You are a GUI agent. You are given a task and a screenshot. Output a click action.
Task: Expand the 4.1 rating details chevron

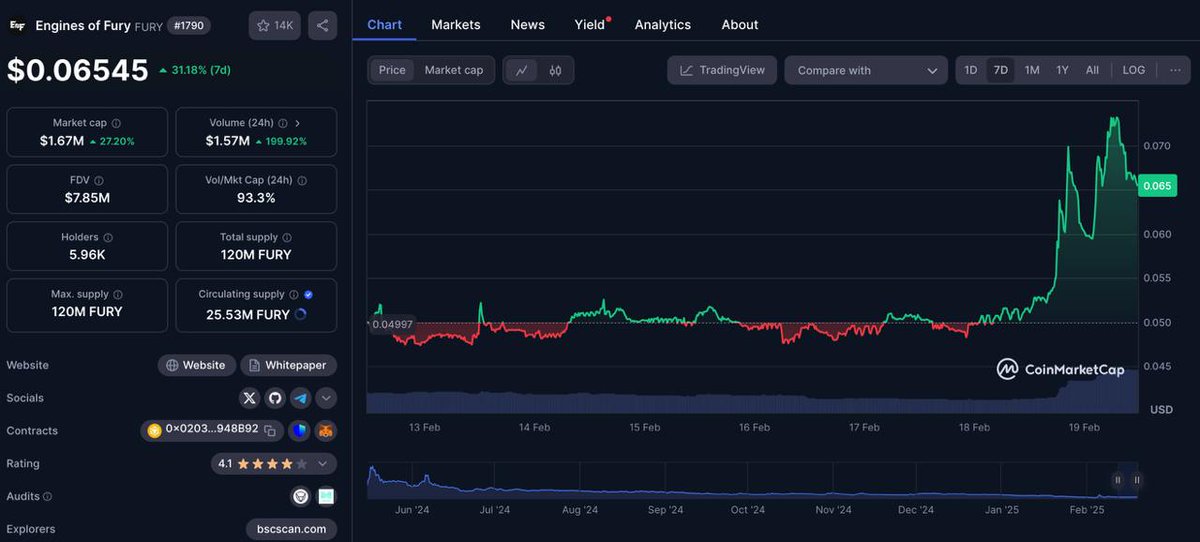322,464
